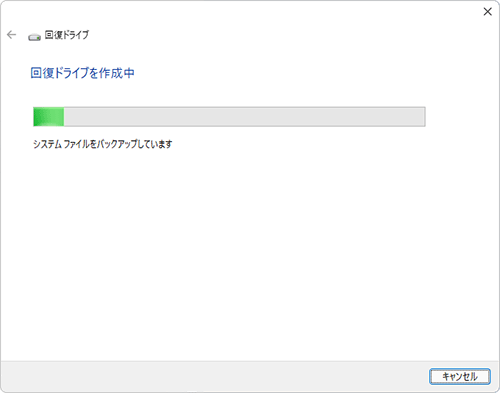500x393 pixels.
Task: Cancel with the キャンセル button
Action: 460,377
